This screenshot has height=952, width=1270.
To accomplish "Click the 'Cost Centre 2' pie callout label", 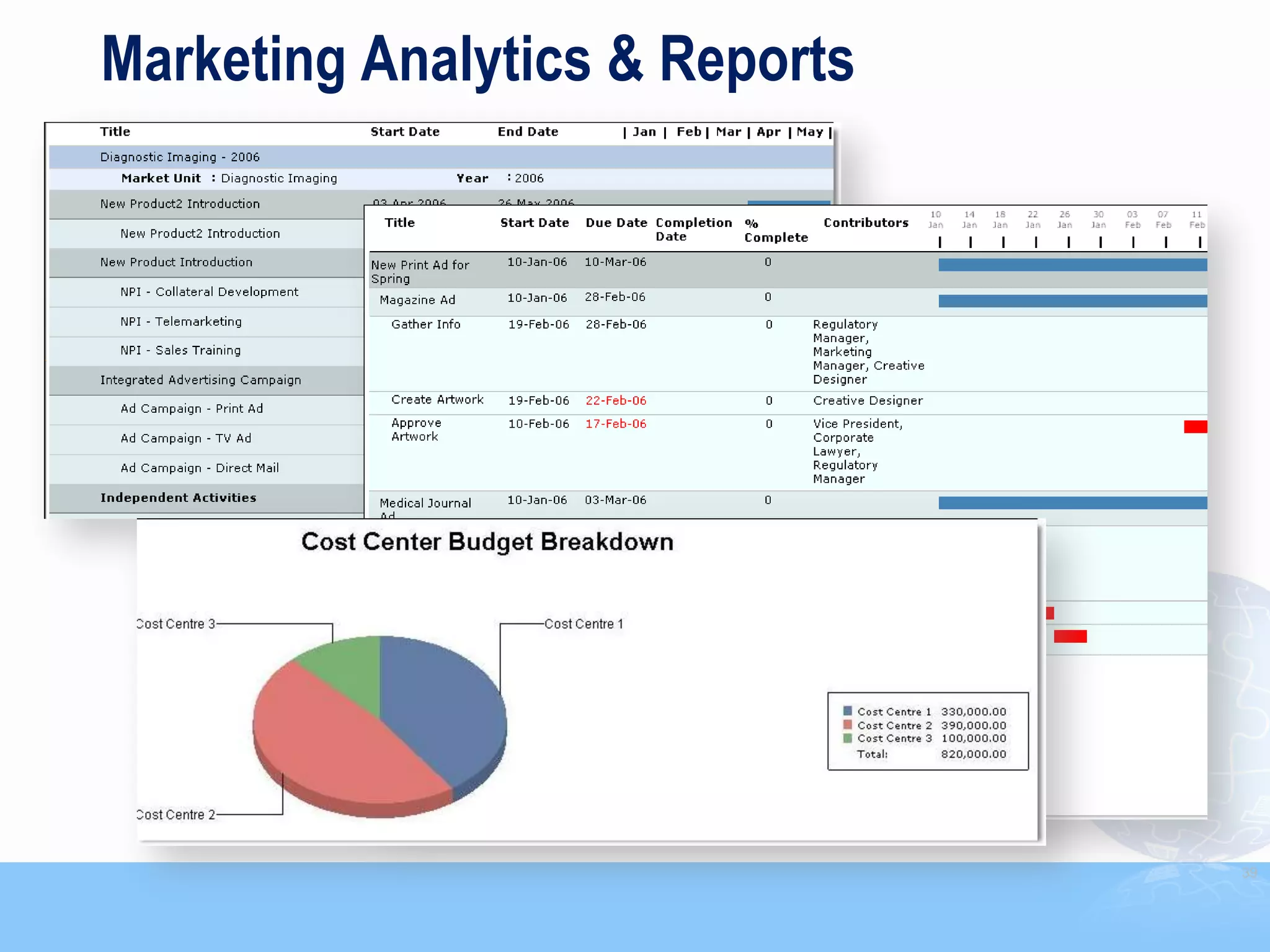I will point(176,815).
